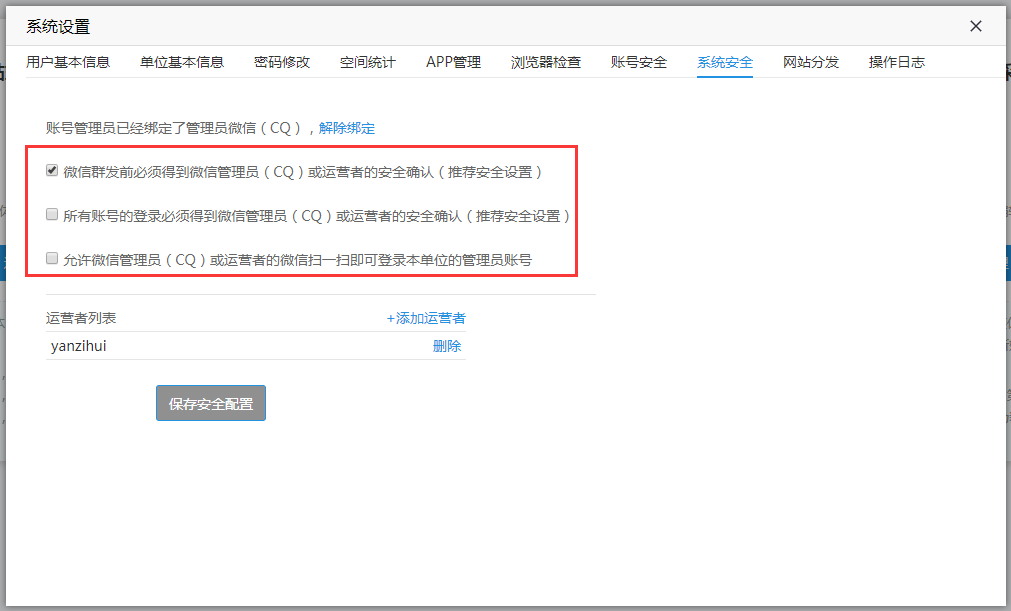Open the 操作日志 tab

[x=897, y=62]
